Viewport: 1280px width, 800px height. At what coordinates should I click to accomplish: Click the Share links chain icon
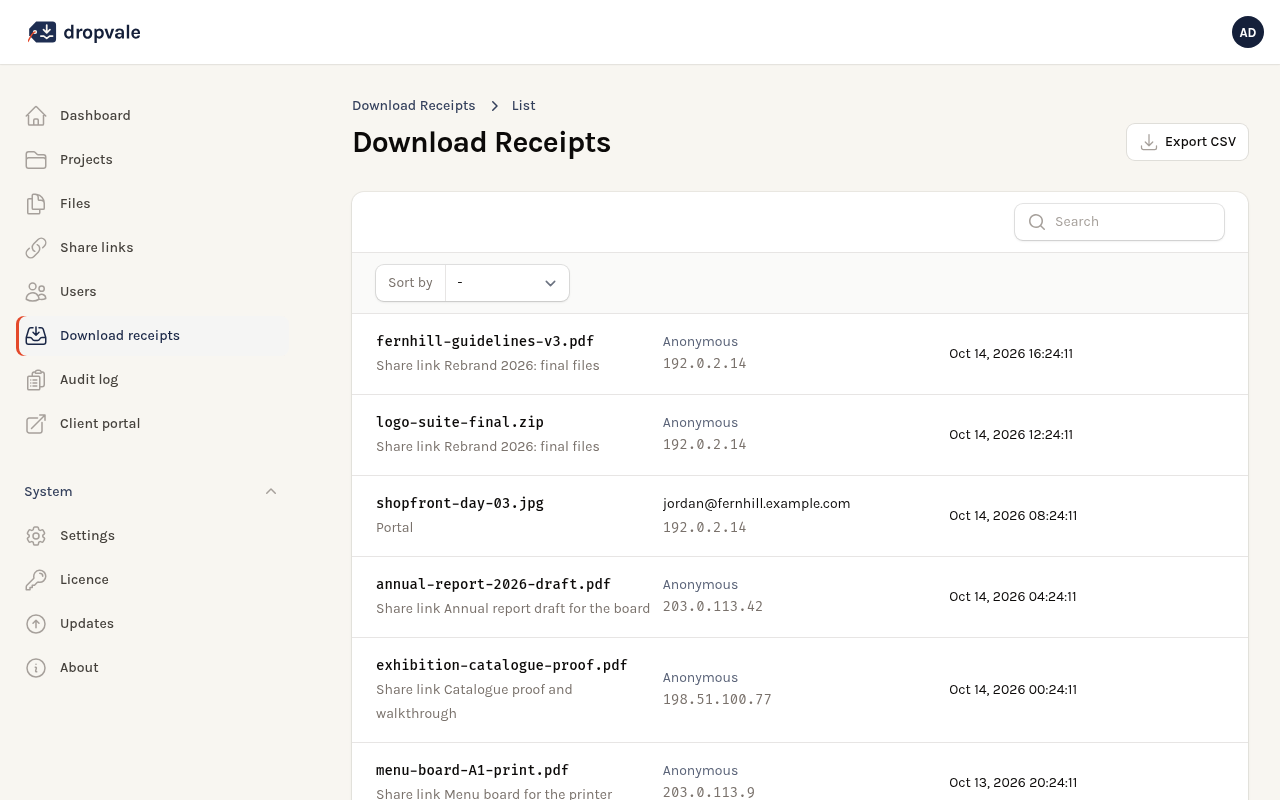tap(36, 248)
